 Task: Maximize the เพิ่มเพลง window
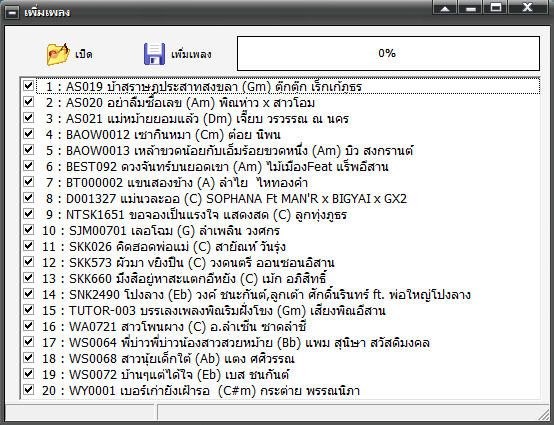click(x=495, y=8)
